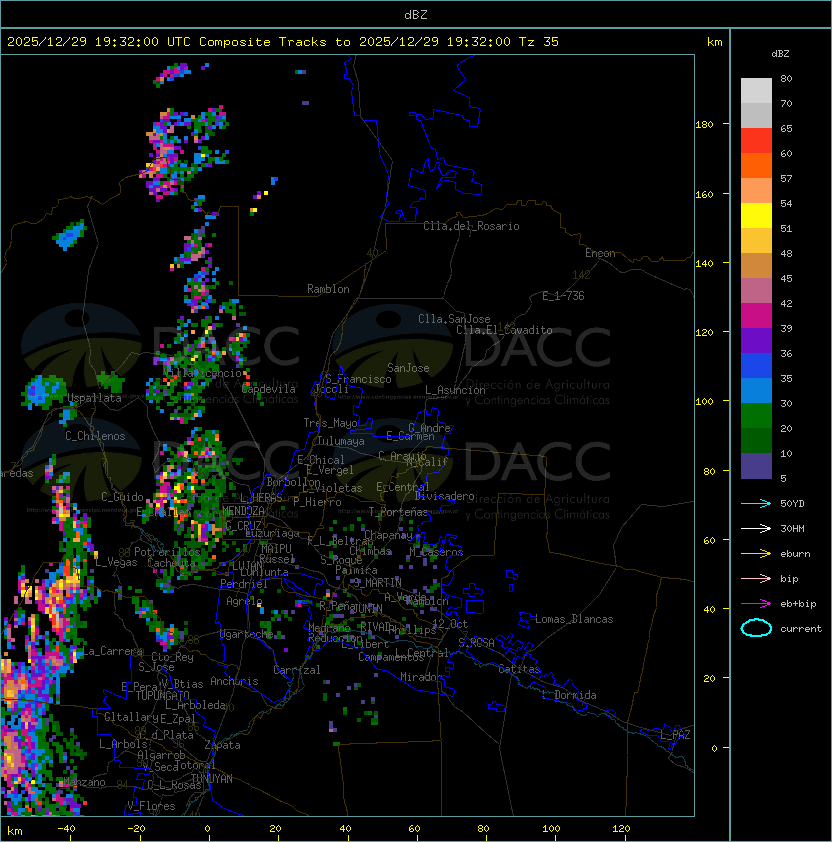This screenshot has width=832, height=842.
Task: Click the -20 tick on bottom axis
Action: point(136,829)
